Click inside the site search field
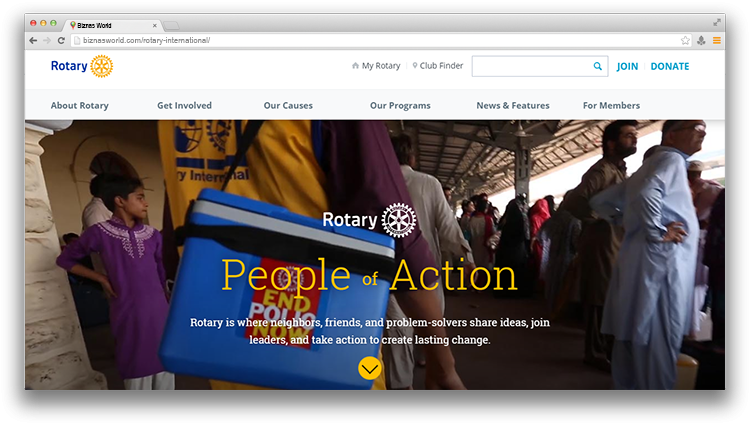The image size is (750, 425). pos(532,66)
